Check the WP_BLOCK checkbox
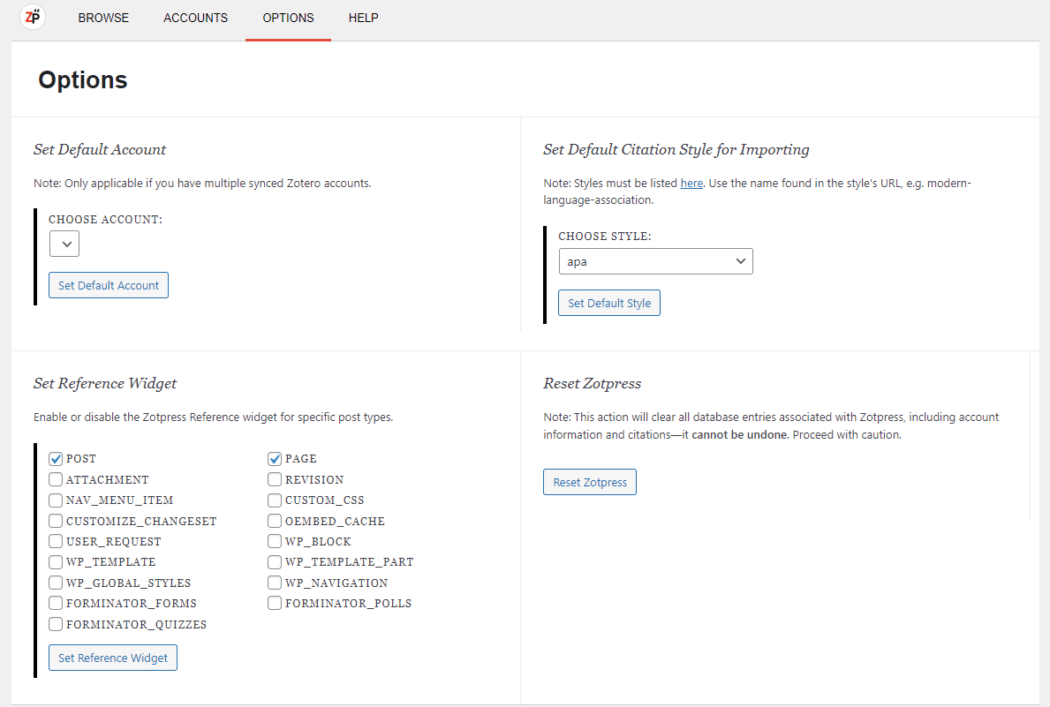Viewport: 1050px width, 707px height. [275, 542]
